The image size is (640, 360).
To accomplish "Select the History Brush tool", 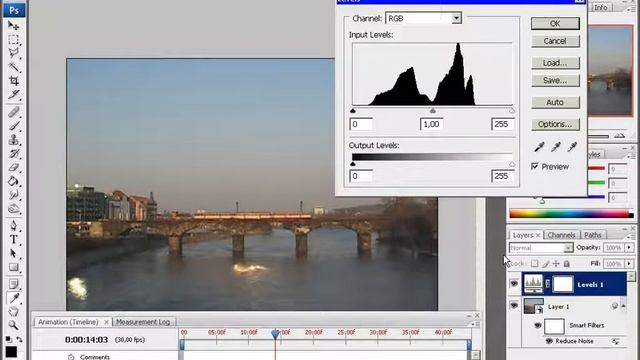I will coord(13,153).
